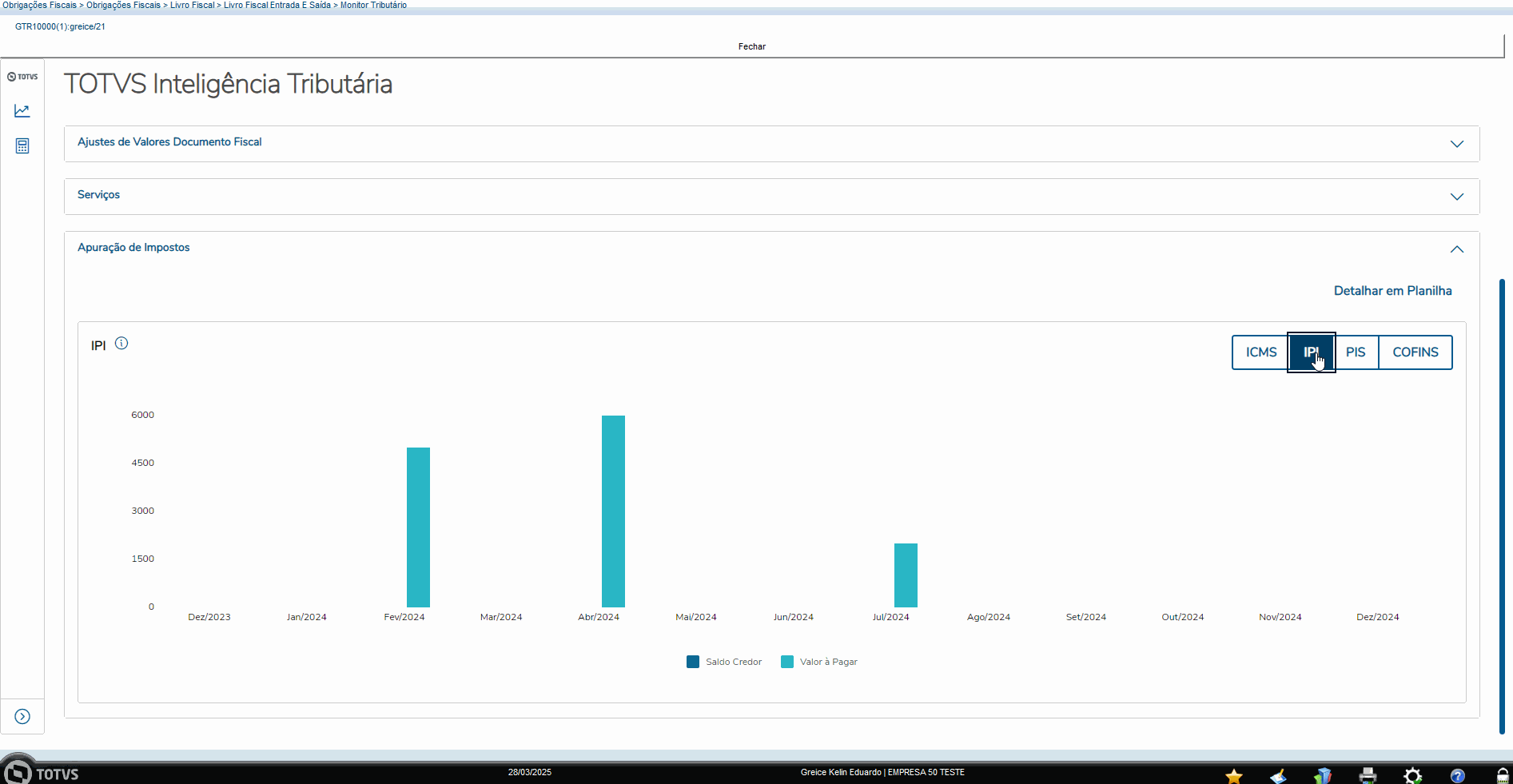The height and width of the screenshot is (784, 1513).
Task: Click the Fechar button
Action: (752, 46)
